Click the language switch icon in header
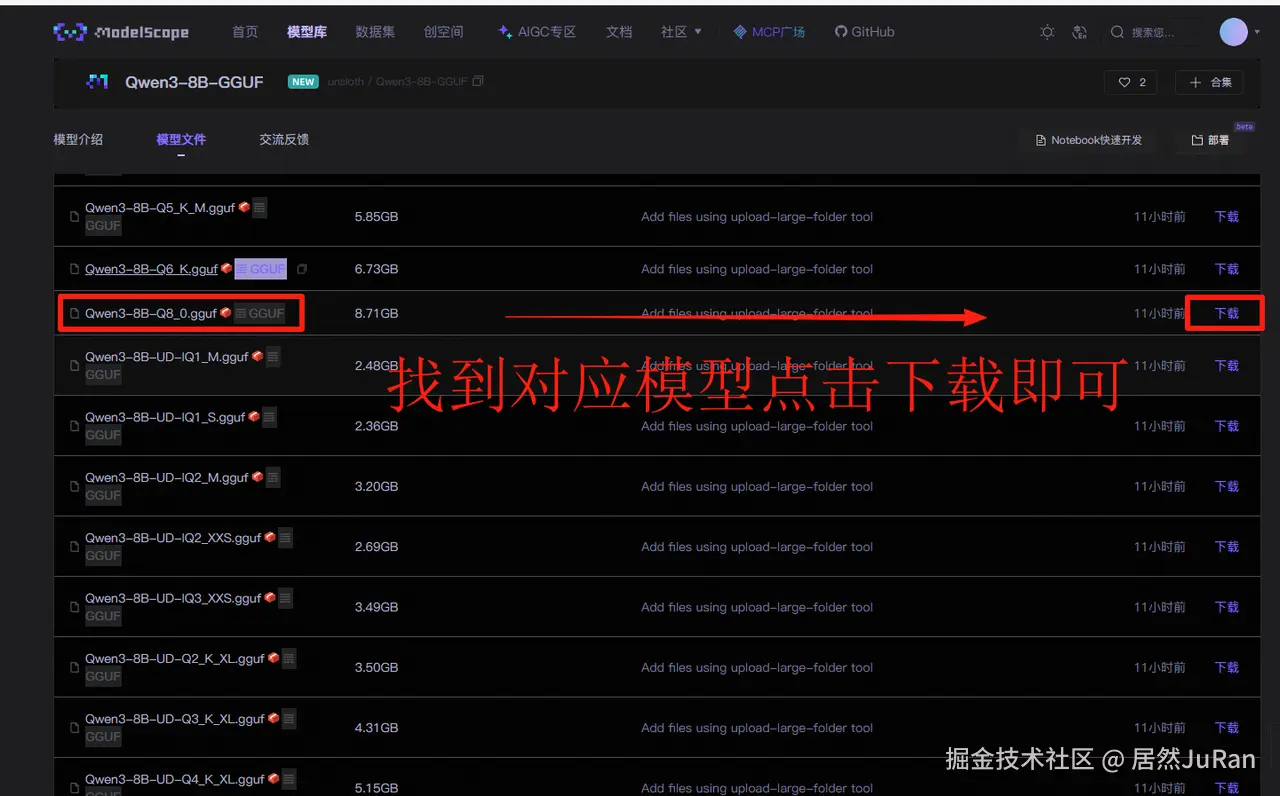Viewport: 1280px width, 796px height. 1079,32
